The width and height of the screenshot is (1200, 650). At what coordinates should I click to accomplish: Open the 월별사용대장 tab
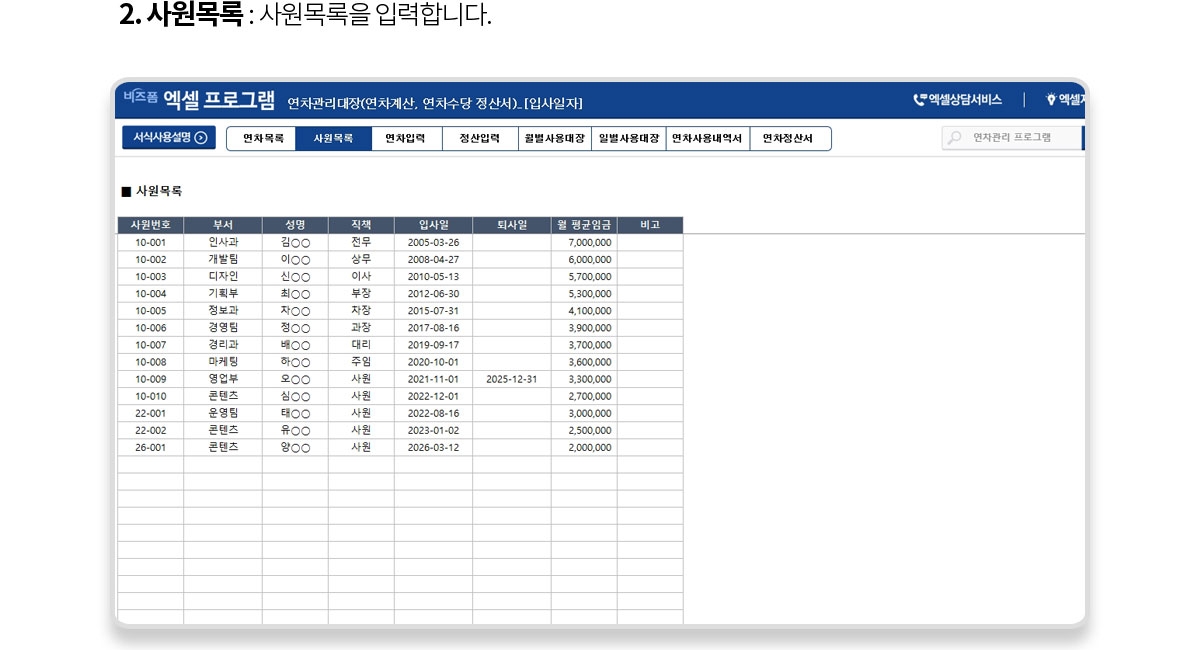553,139
